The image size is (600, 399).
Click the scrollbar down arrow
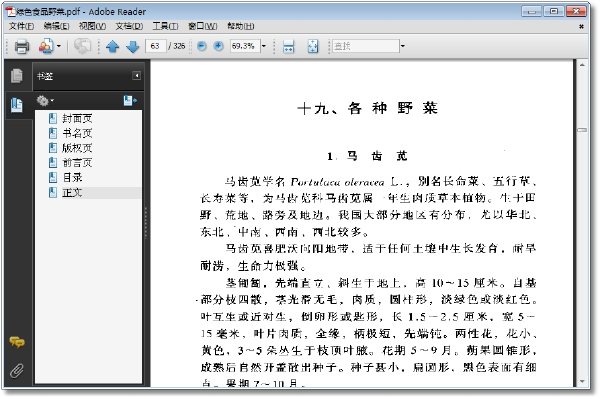click(x=582, y=381)
